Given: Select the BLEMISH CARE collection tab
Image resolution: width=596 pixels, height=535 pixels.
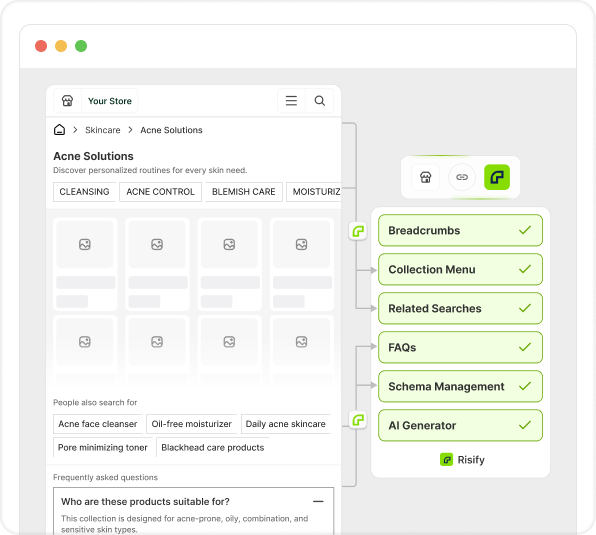Looking at the screenshot, I should pos(244,192).
